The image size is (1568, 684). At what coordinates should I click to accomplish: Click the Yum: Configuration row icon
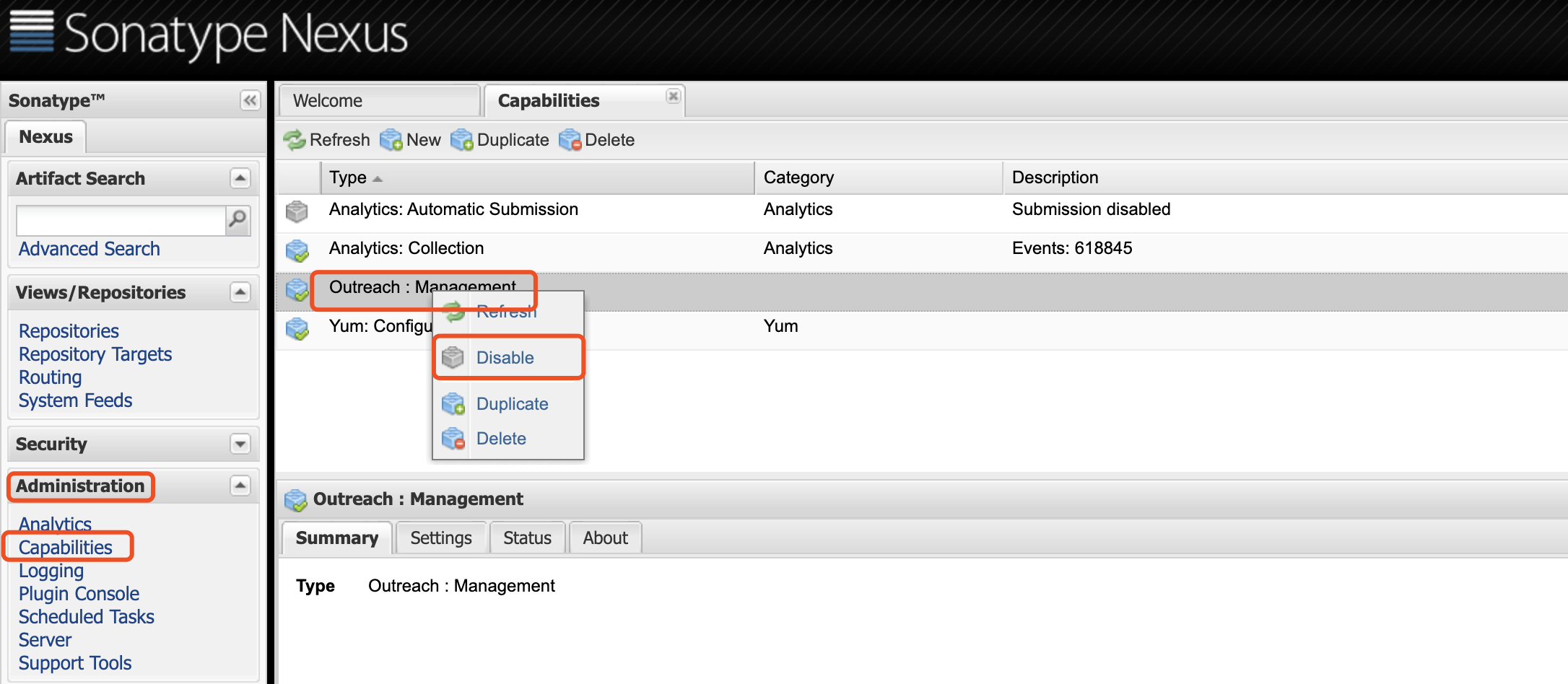tap(297, 328)
